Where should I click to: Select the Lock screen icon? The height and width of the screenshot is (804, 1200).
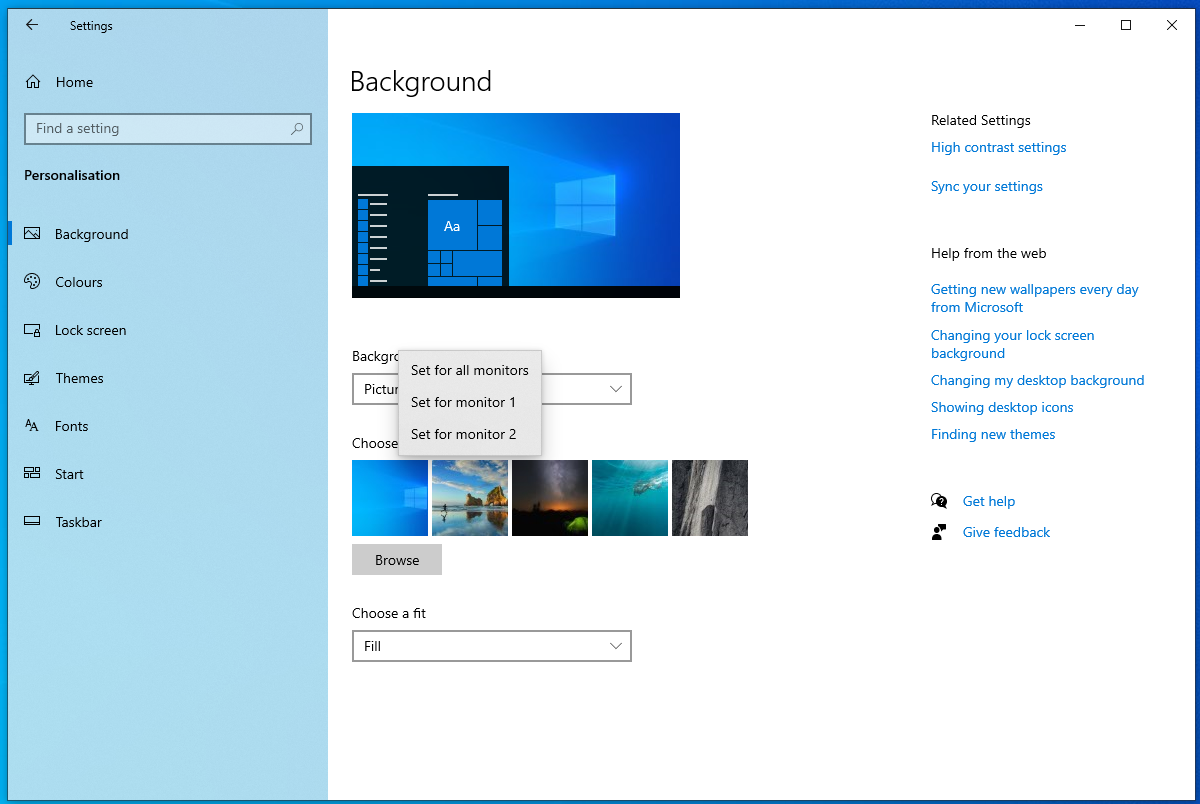pyautogui.click(x=32, y=330)
